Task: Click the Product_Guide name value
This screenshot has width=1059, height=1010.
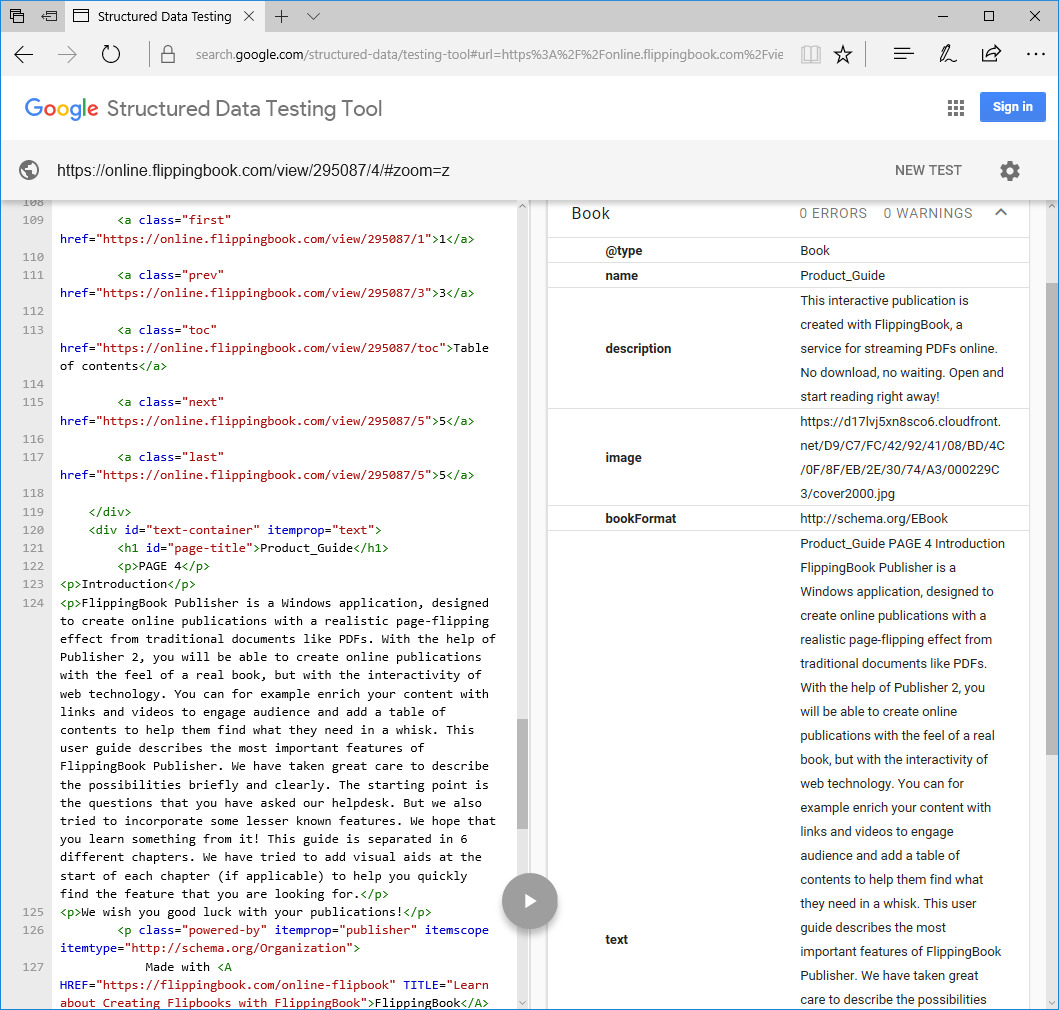Action: 842,276
